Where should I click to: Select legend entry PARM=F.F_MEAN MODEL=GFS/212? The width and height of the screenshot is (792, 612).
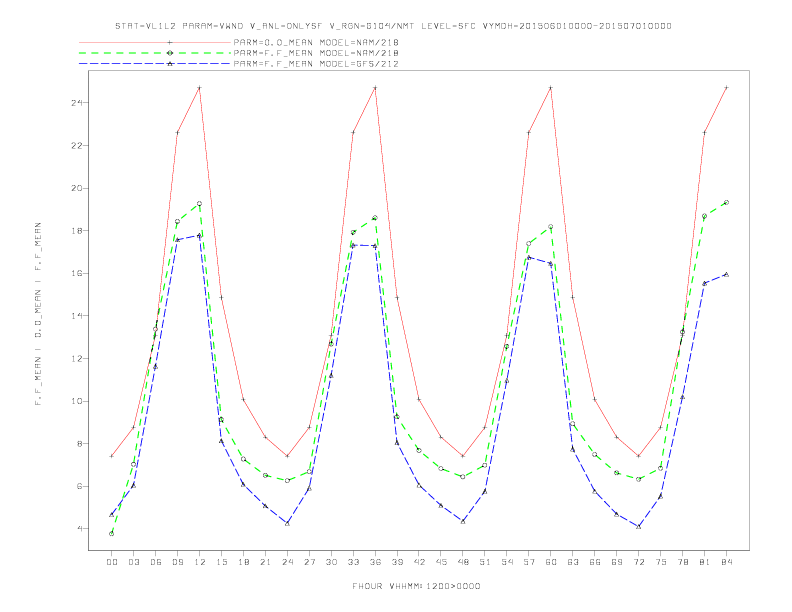(x=316, y=64)
